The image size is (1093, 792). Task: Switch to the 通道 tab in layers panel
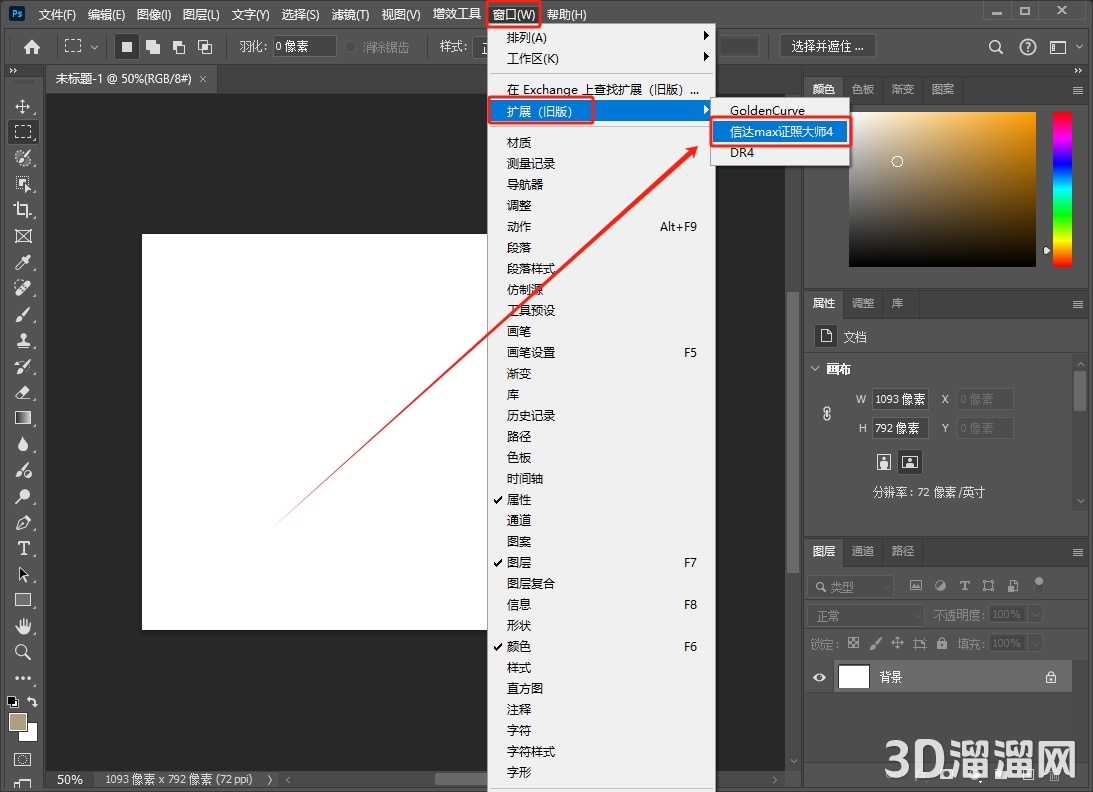[x=862, y=551]
